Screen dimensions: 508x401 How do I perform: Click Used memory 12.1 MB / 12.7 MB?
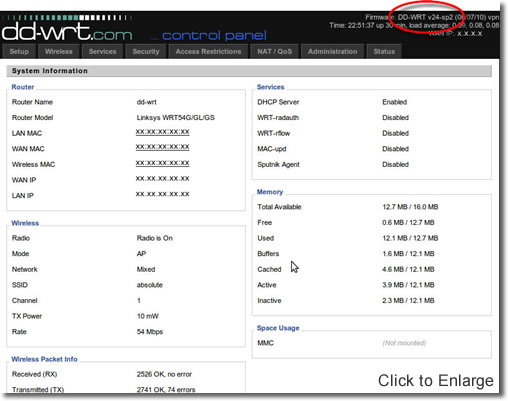(410, 238)
